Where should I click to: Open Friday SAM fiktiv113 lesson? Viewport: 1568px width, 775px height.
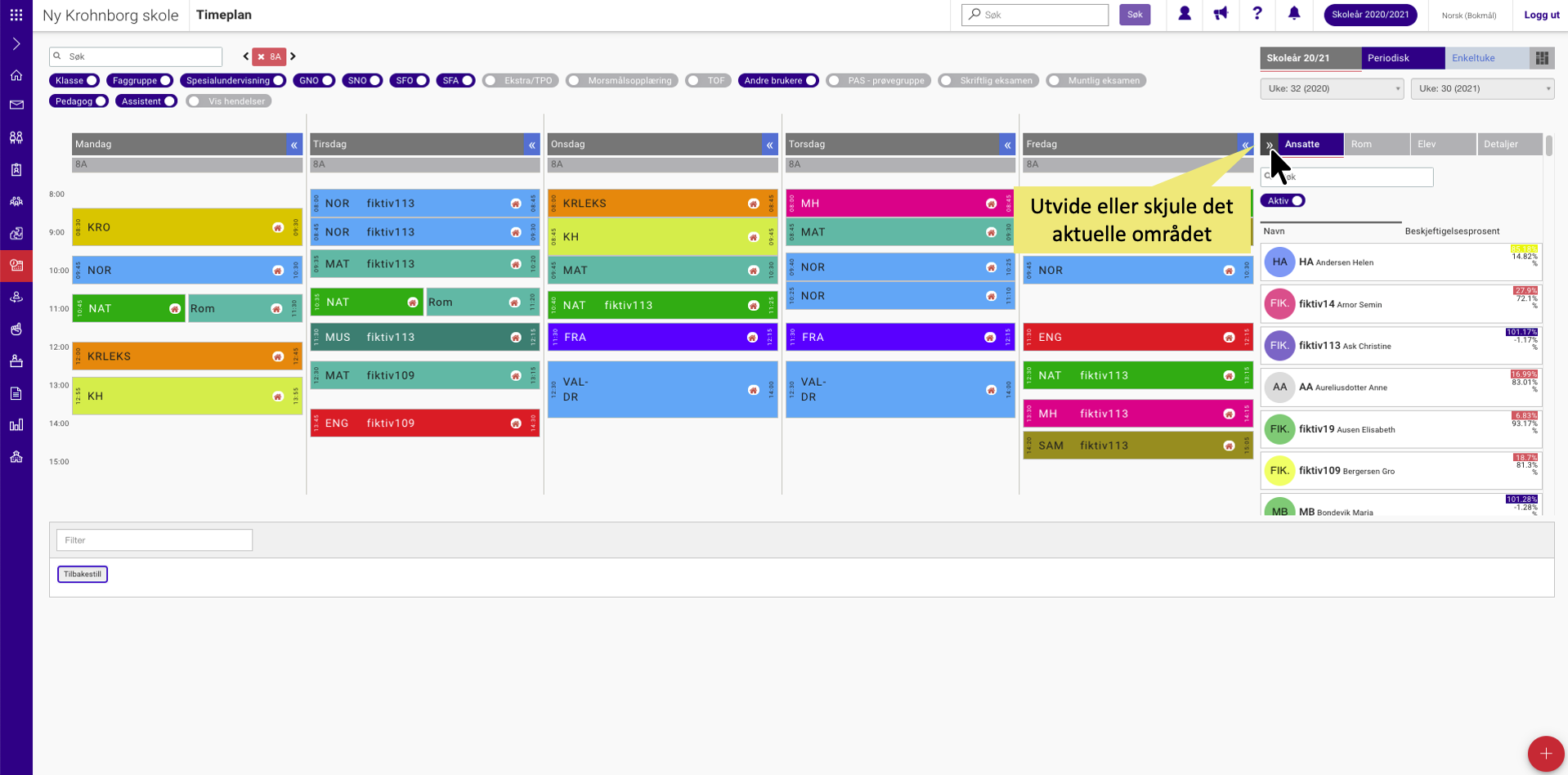(1138, 446)
